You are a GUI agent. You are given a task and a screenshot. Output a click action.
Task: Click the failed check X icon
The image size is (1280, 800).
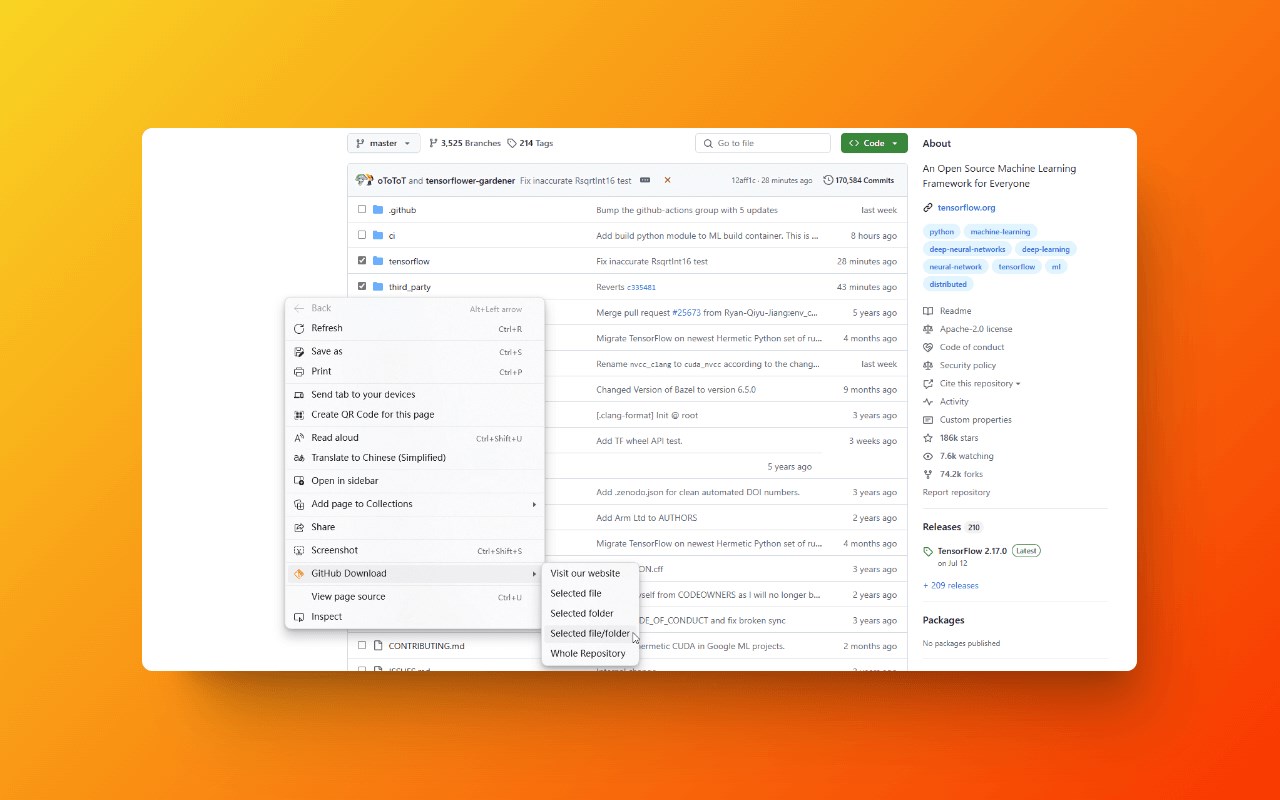667,180
